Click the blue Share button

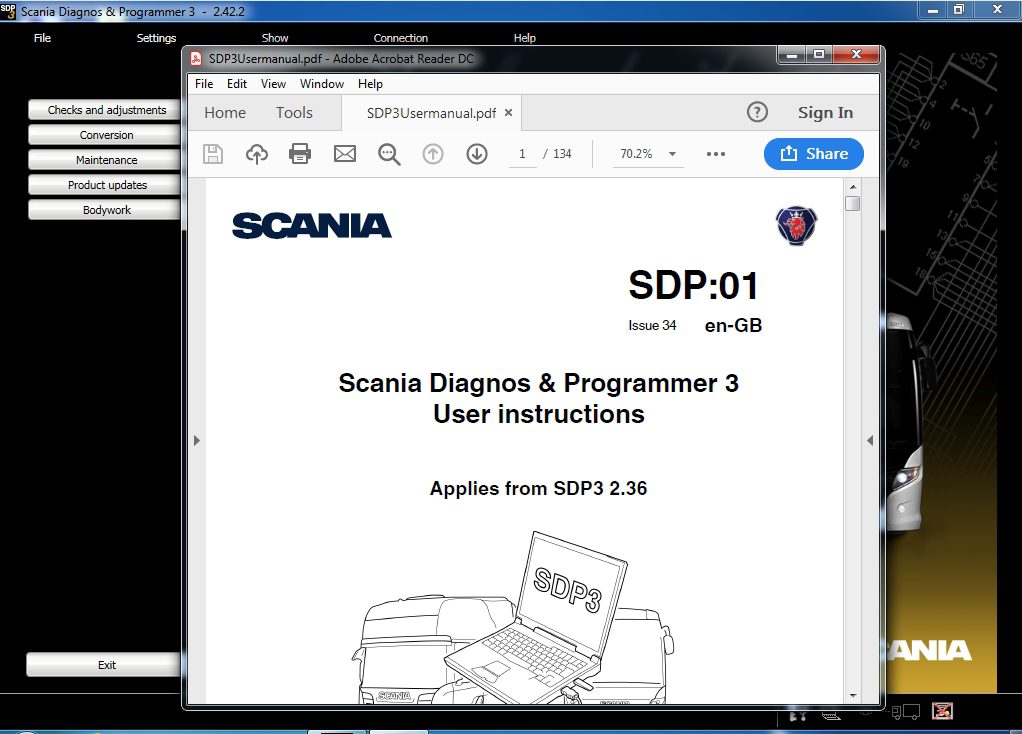813,153
